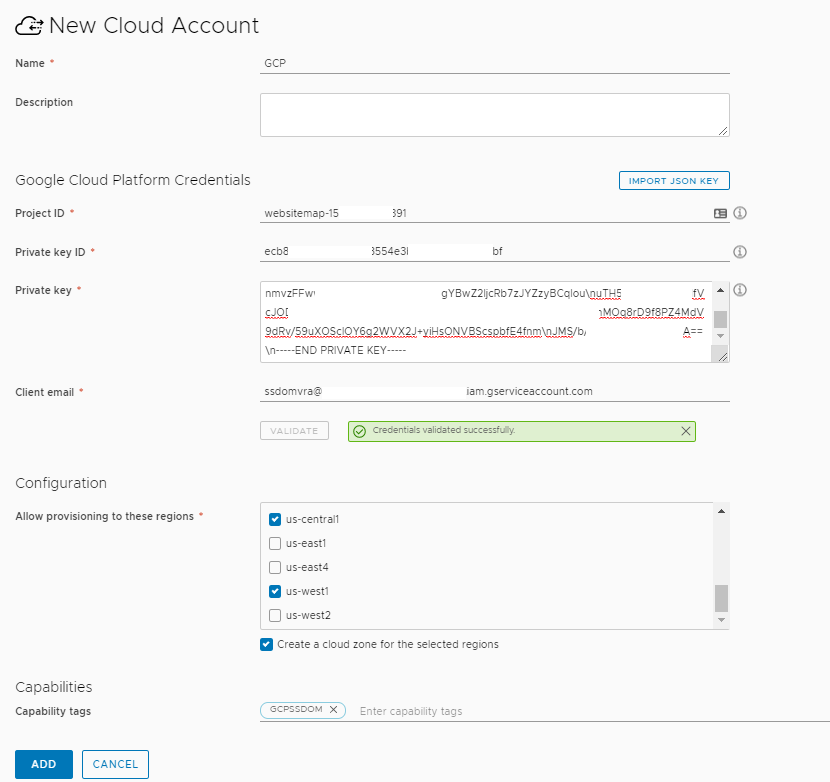The image size is (830, 782).
Task: Click the Private key ID info icon
Action: tap(739, 251)
